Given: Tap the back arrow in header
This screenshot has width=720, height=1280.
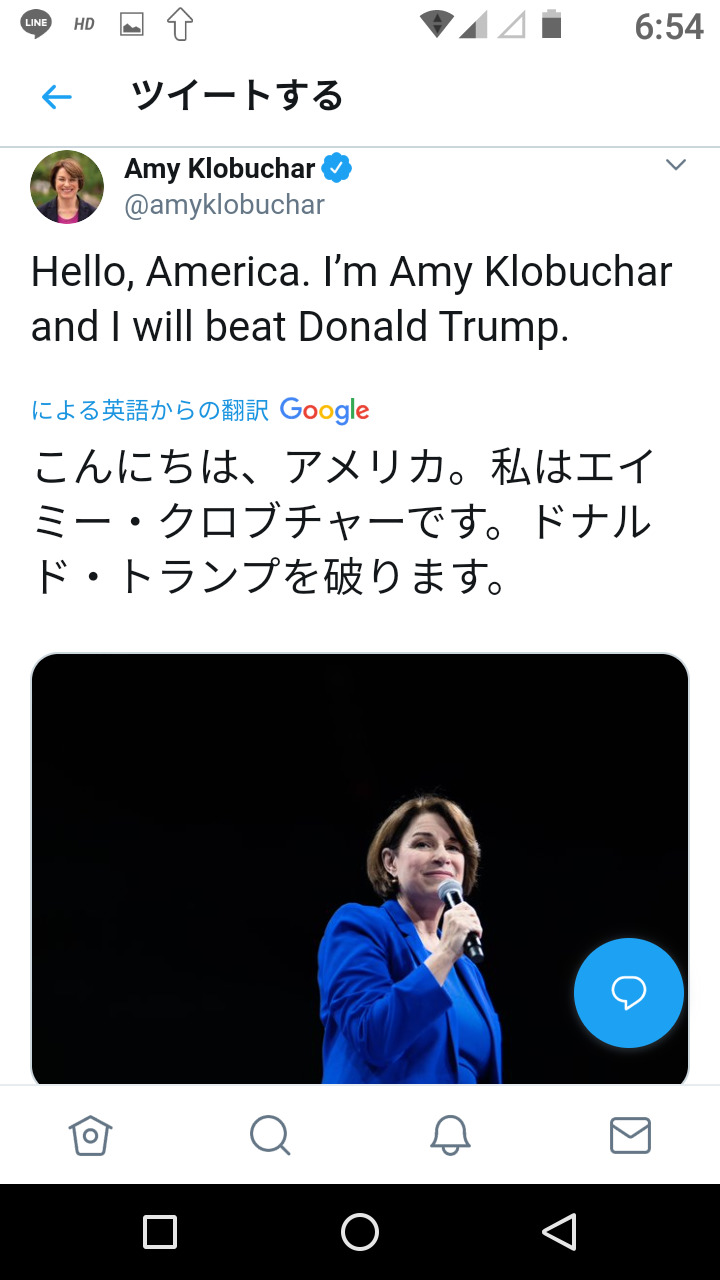Looking at the screenshot, I should click(57, 97).
